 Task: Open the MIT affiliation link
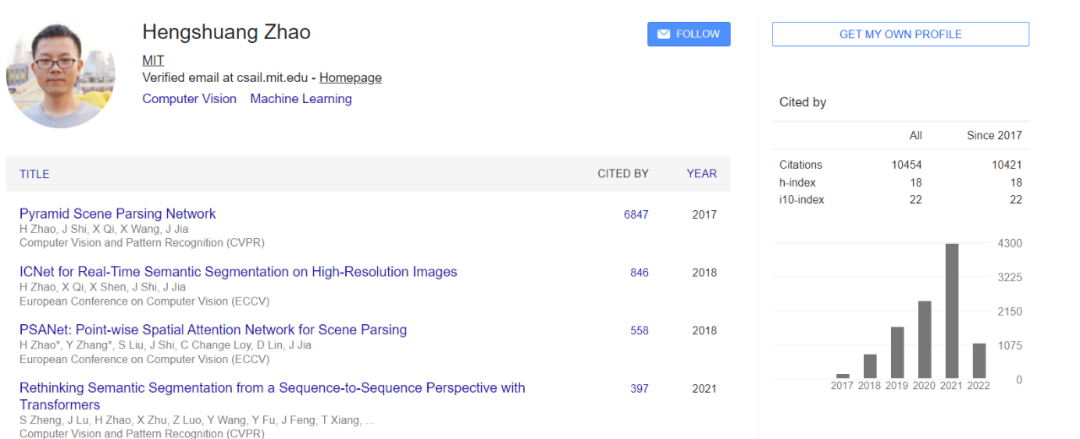pos(153,60)
